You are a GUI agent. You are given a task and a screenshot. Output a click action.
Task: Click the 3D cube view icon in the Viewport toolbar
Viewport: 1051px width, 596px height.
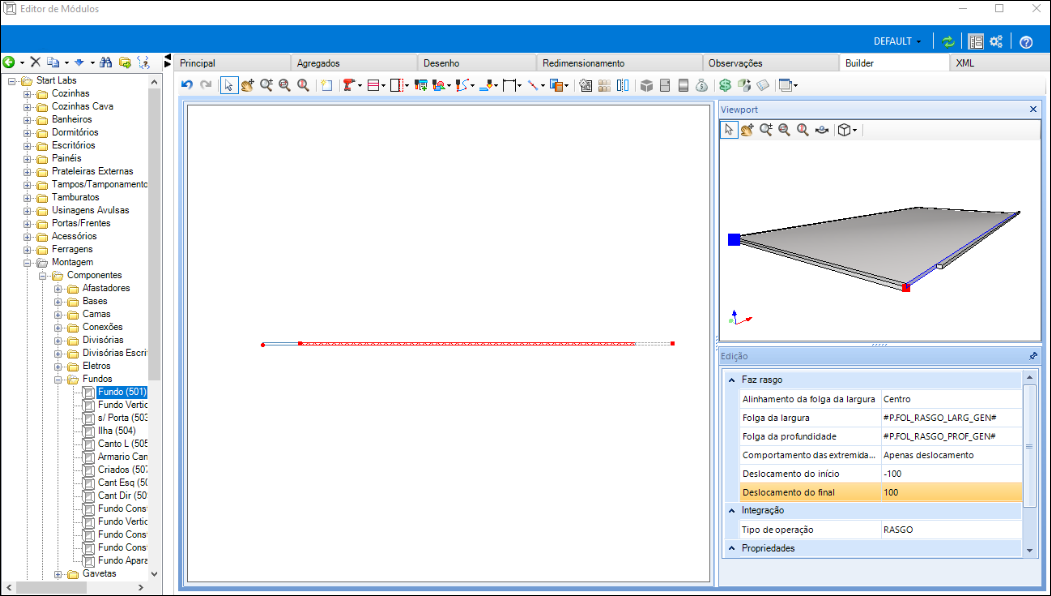tap(844, 130)
